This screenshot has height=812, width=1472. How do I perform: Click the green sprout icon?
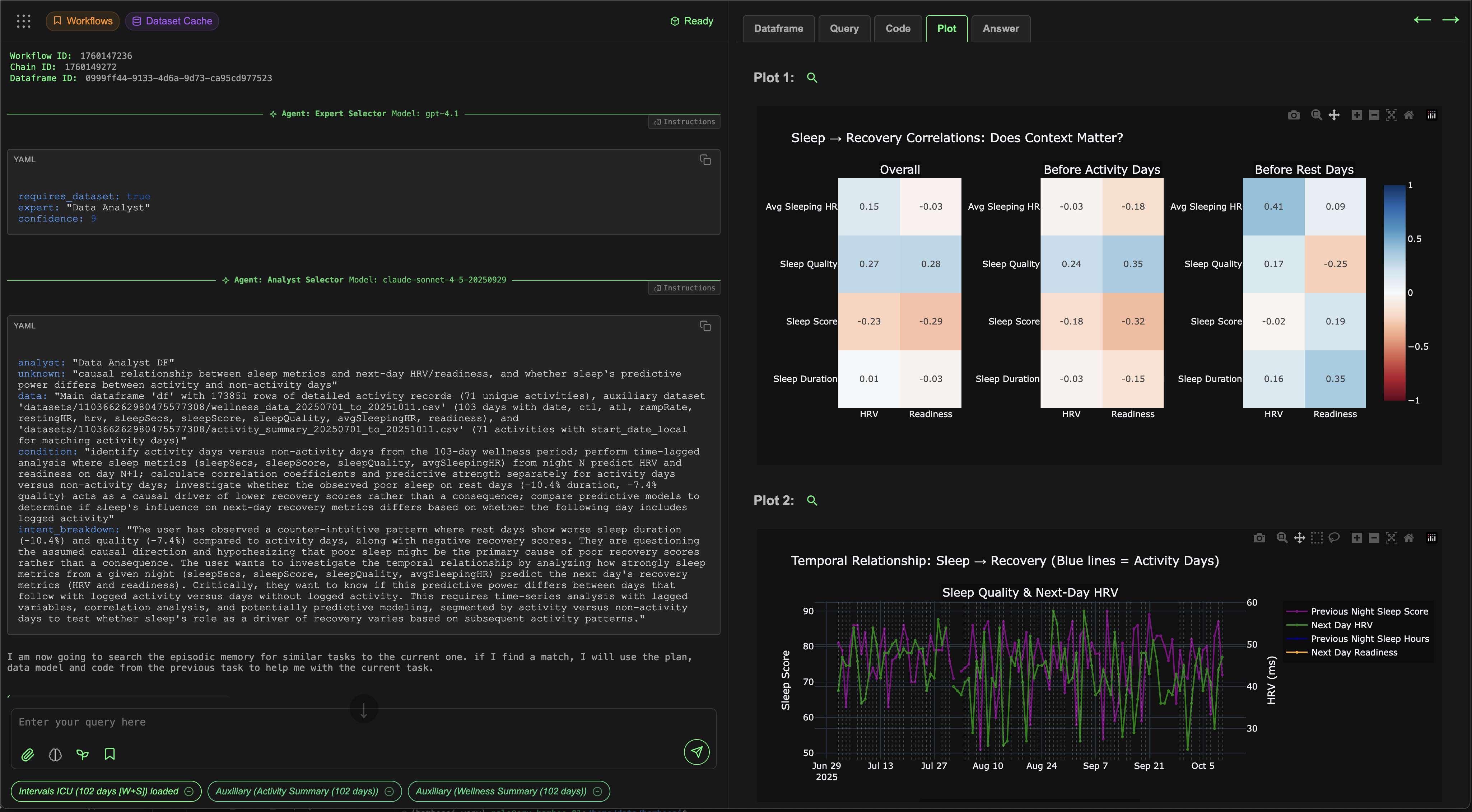[82, 755]
